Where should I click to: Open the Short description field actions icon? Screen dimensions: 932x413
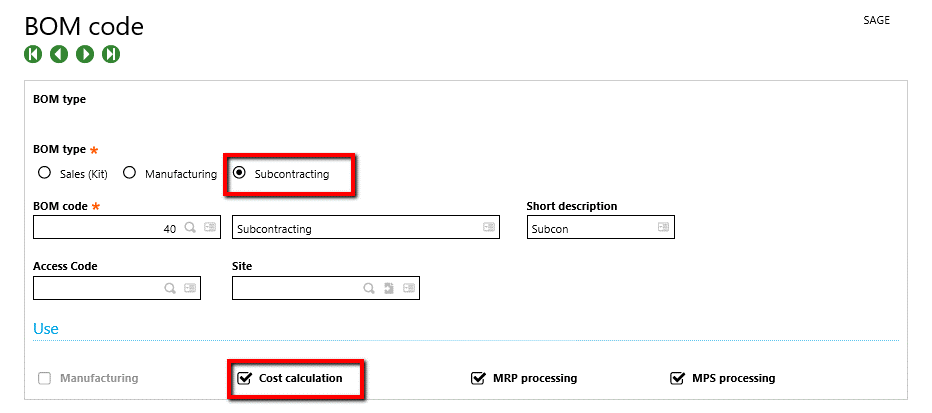click(x=663, y=228)
